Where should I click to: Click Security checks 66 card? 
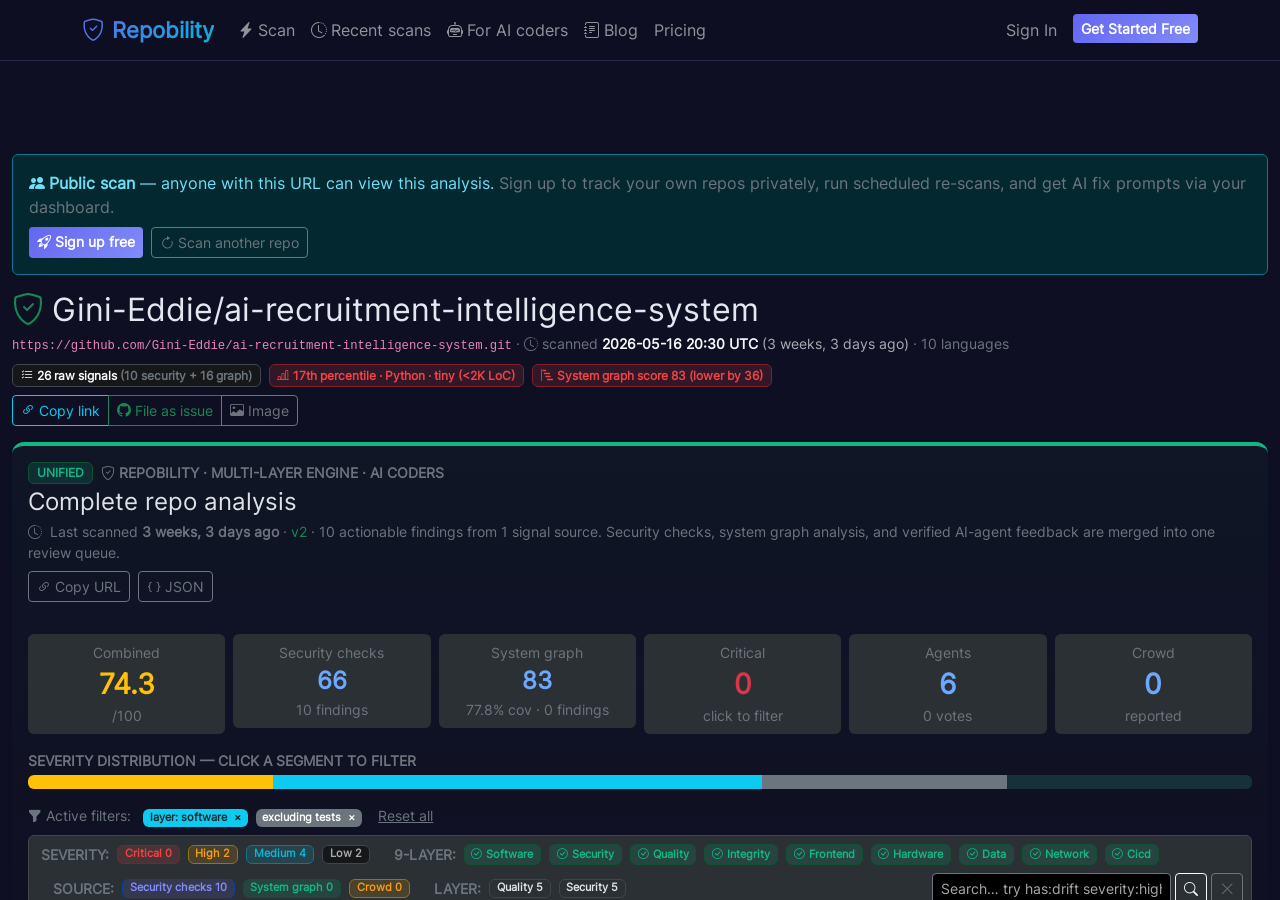[x=332, y=681]
